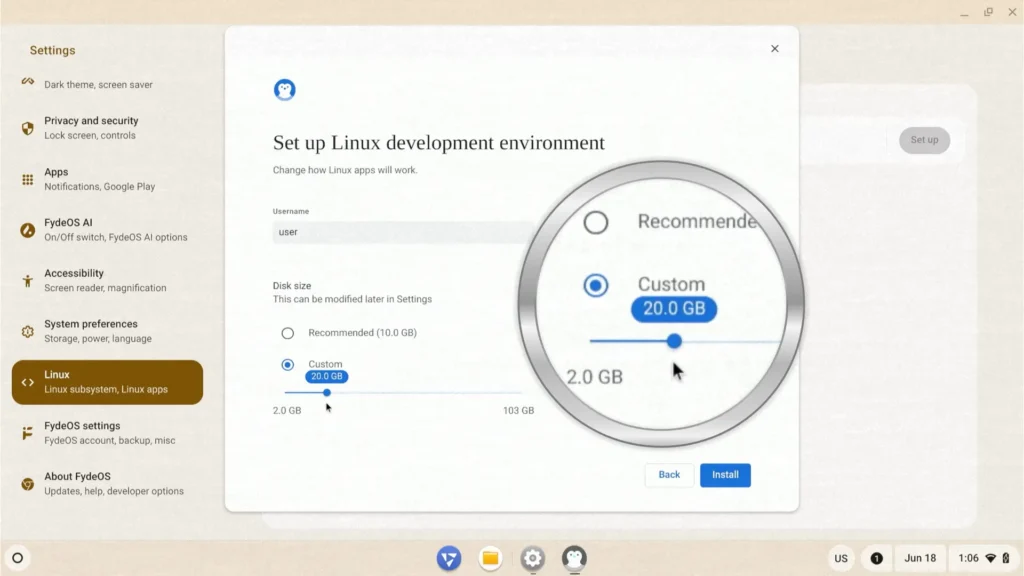Open Privacy and security settings
Viewport: 1024px width, 576px height.
(x=107, y=128)
